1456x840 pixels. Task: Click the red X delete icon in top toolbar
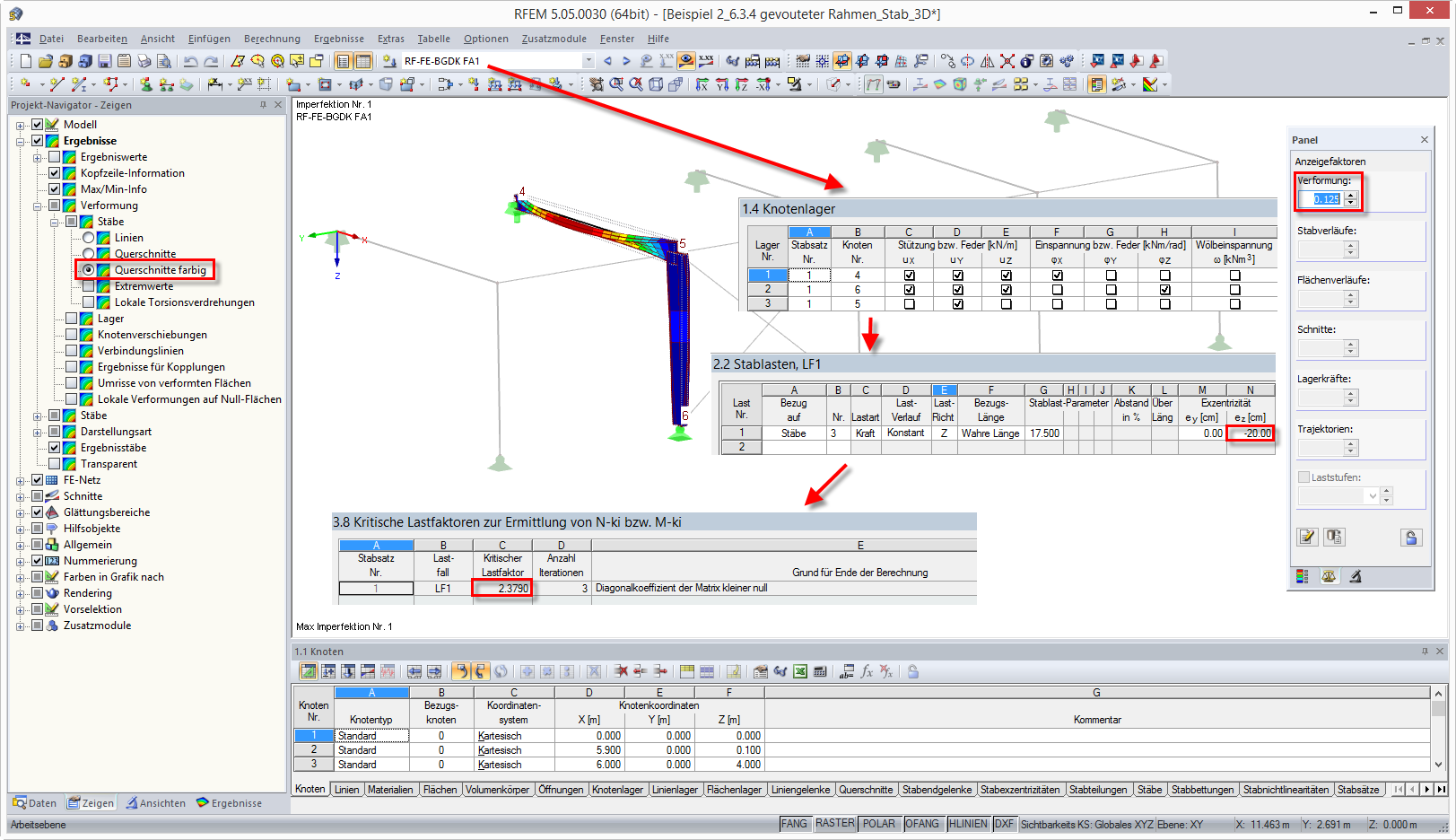click(x=1007, y=61)
